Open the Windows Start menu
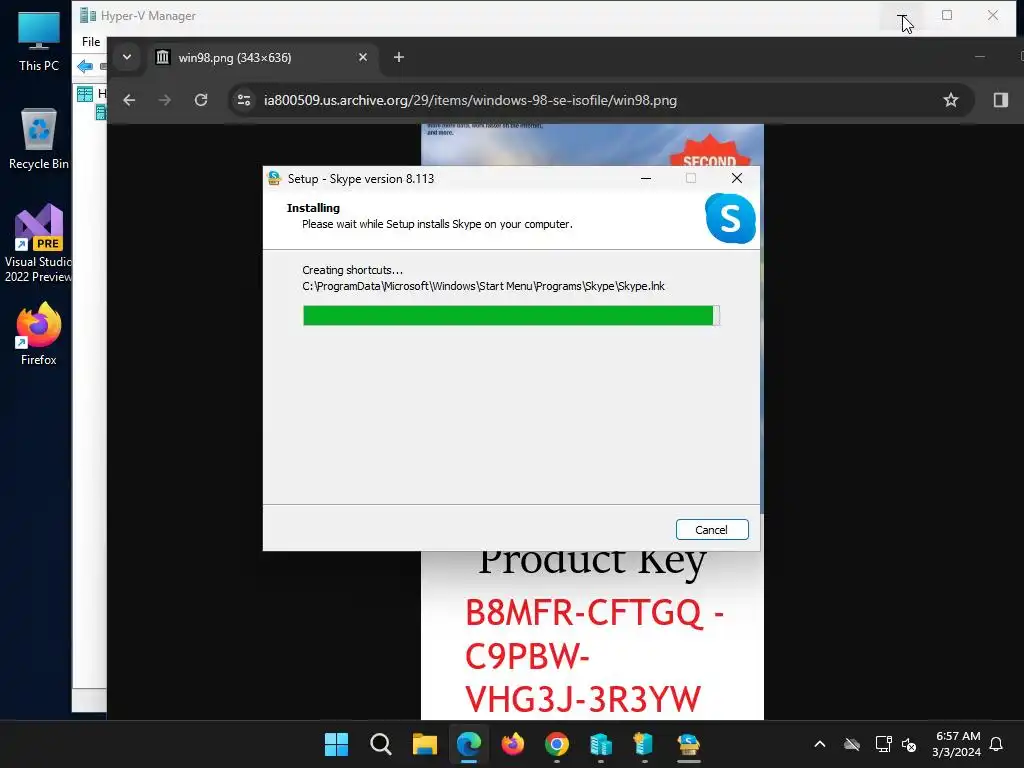1024x768 pixels. 336,744
